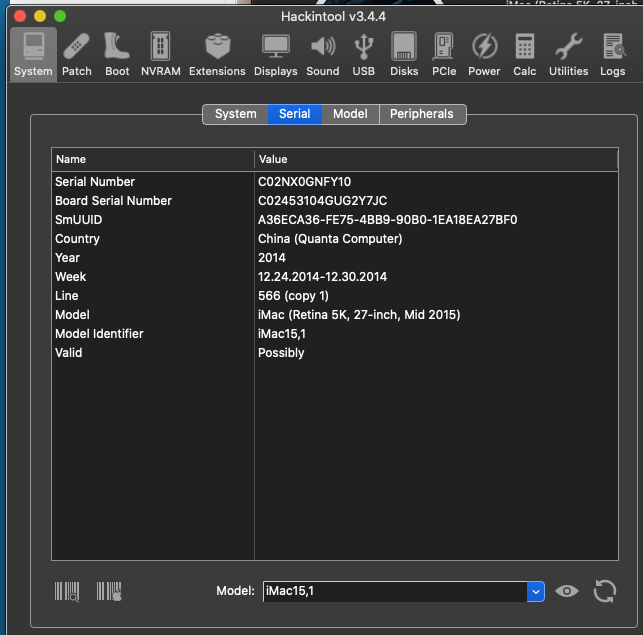Click the barcode Apple check icon
This screenshot has height=635, width=643.
pos(109,592)
